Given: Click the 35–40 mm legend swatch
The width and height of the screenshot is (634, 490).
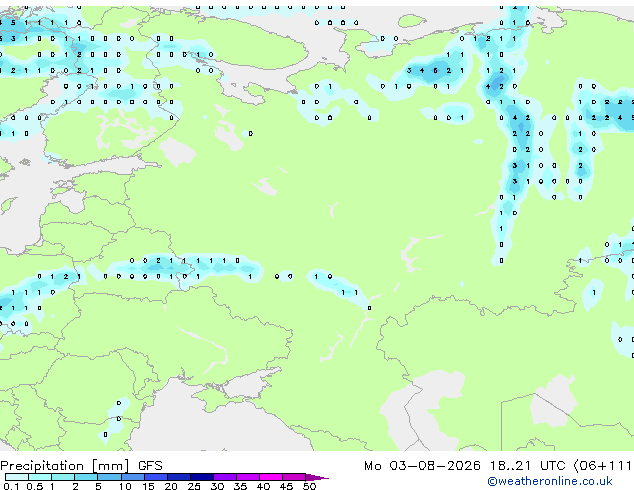Looking at the screenshot, I should [x=248, y=477].
